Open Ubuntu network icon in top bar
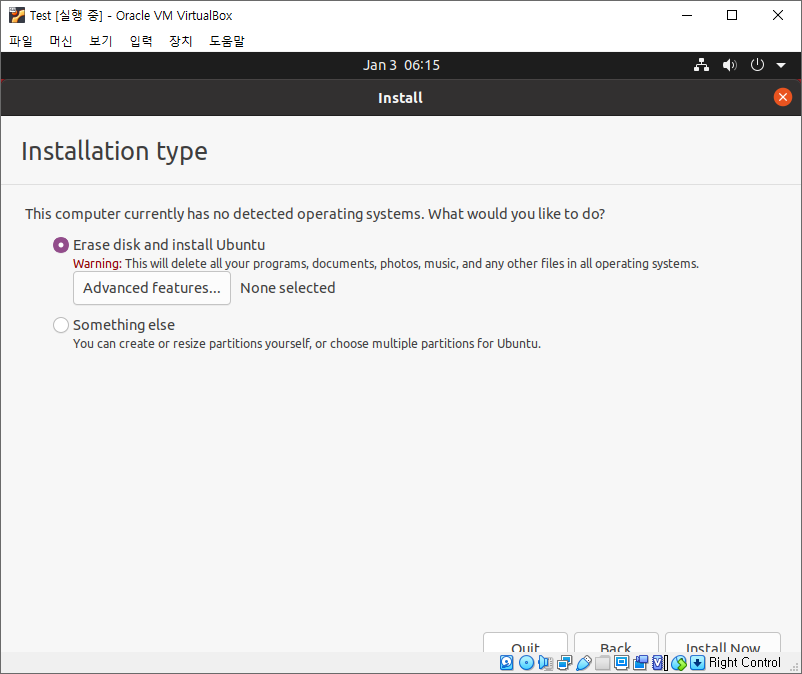This screenshot has height=674, width=802. (701, 65)
